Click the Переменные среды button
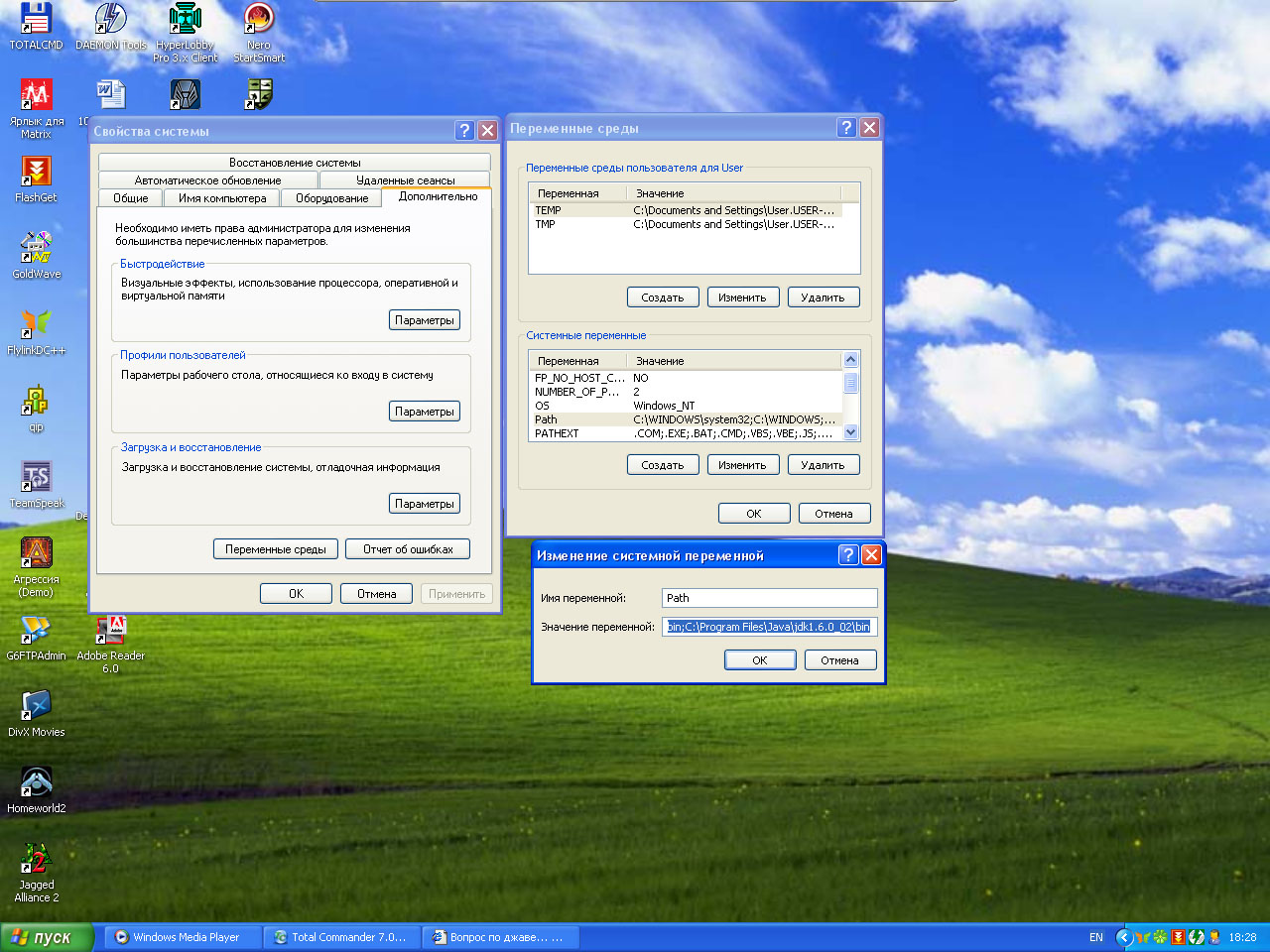Viewport: 1270px width, 952px height. (x=275, y=549)
